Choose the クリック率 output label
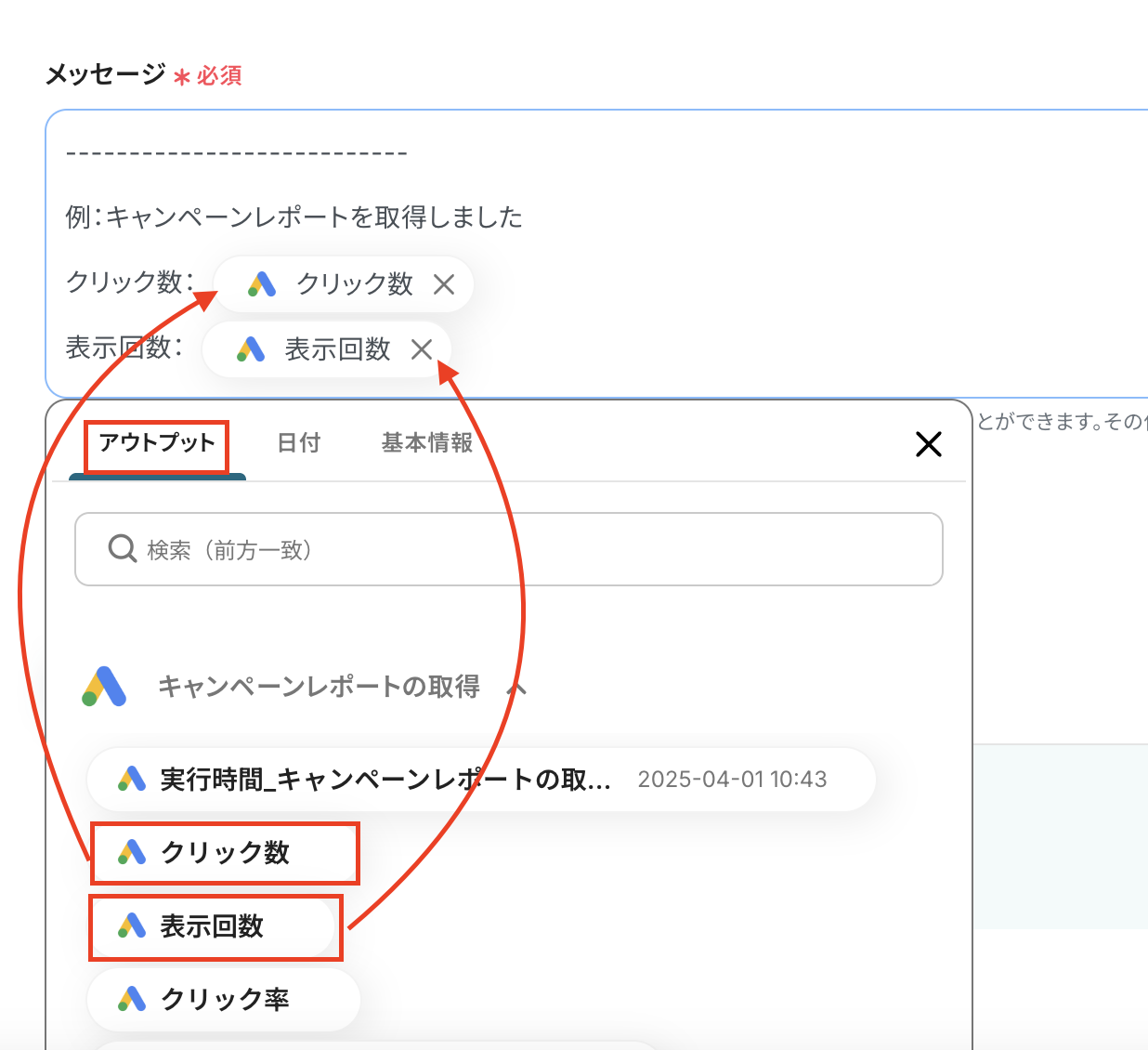 (x=225, y=999)
